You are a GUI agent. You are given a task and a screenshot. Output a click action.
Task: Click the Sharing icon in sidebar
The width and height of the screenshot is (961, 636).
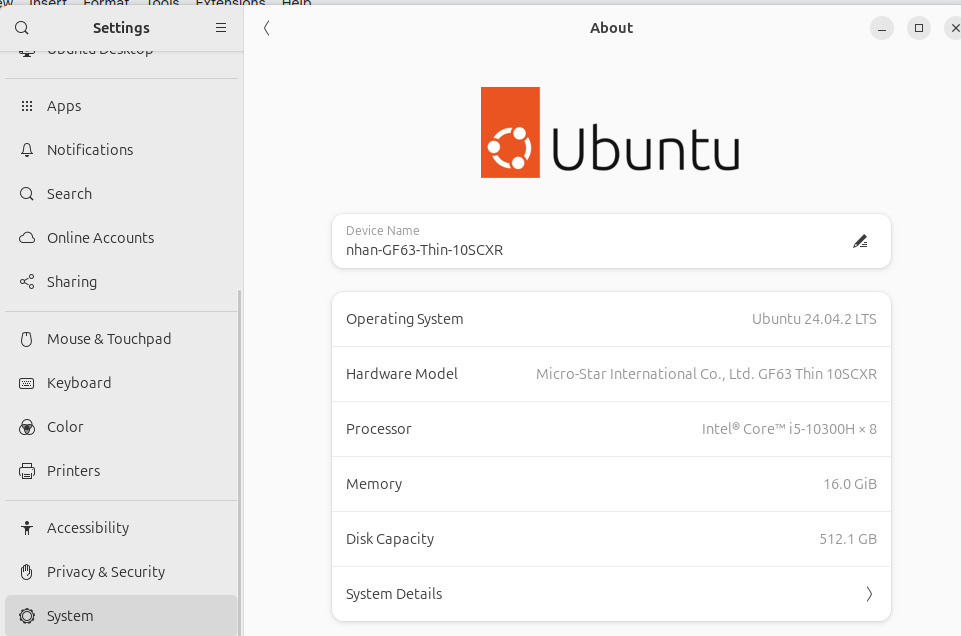click(x=27, y=282)
